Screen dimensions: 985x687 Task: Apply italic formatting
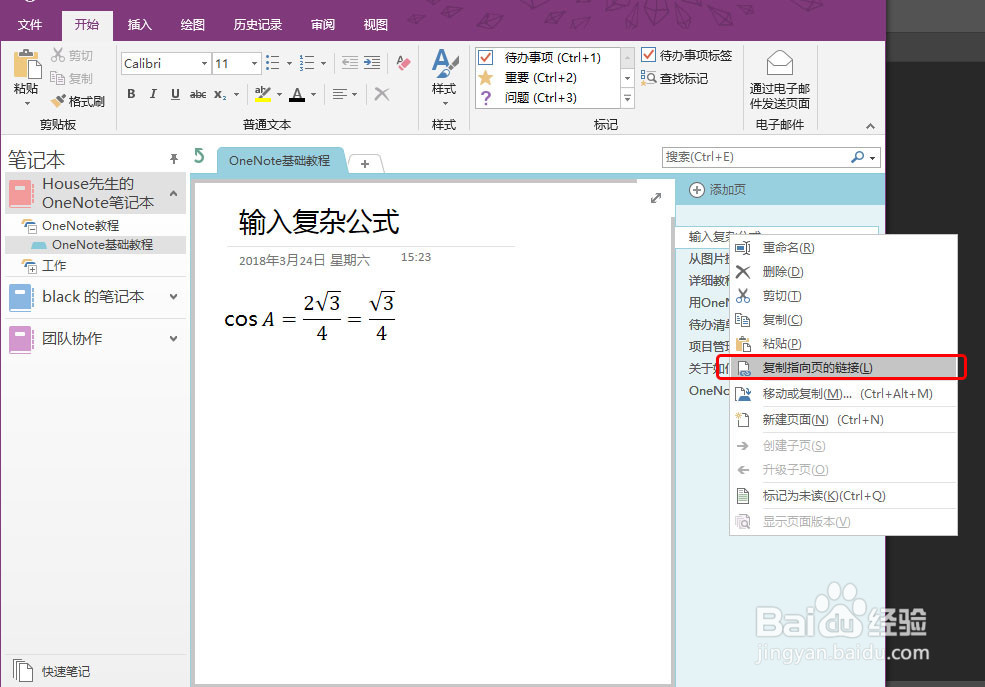click(x=153, y=94)
